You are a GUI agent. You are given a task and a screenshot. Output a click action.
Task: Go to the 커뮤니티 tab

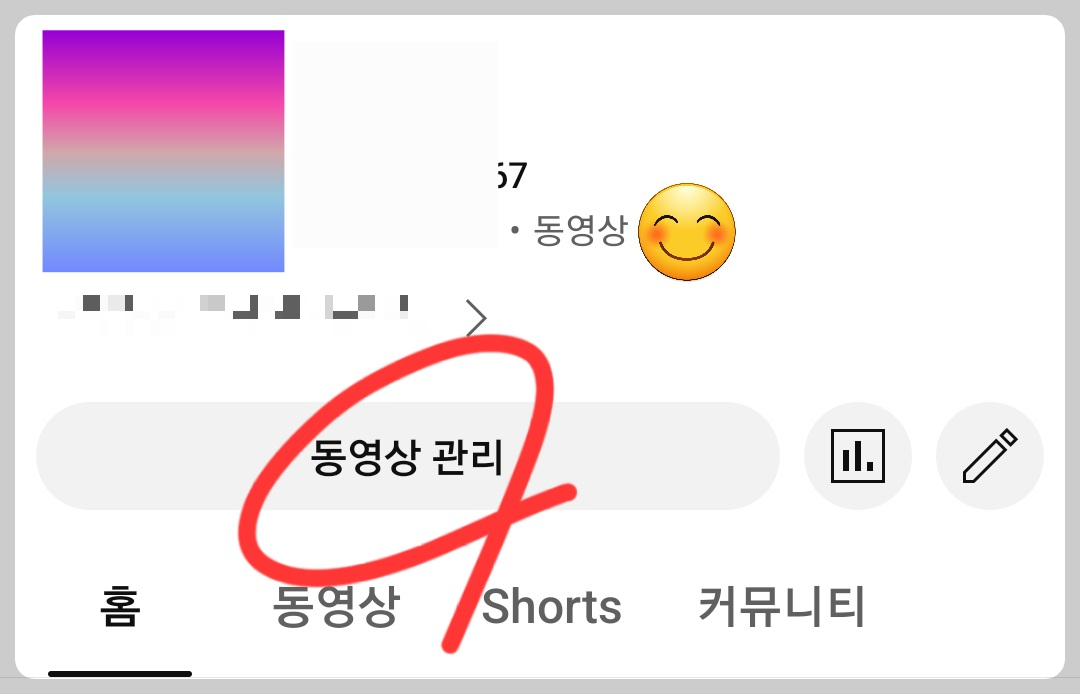click(782, 607)
